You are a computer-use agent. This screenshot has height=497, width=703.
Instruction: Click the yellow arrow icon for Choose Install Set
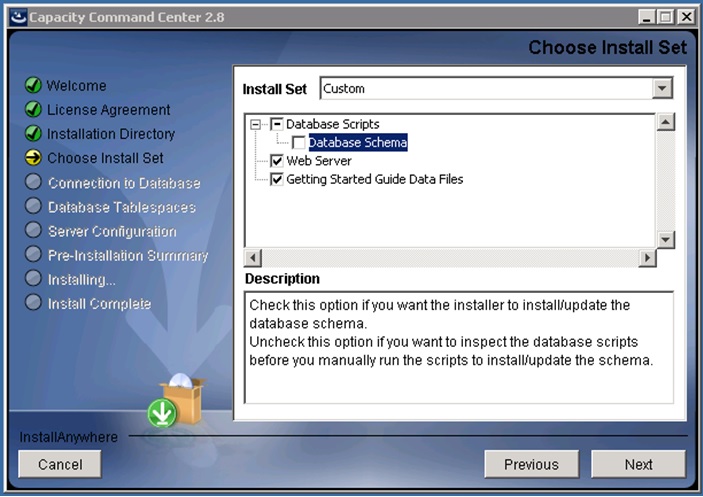tap(33, 157)
